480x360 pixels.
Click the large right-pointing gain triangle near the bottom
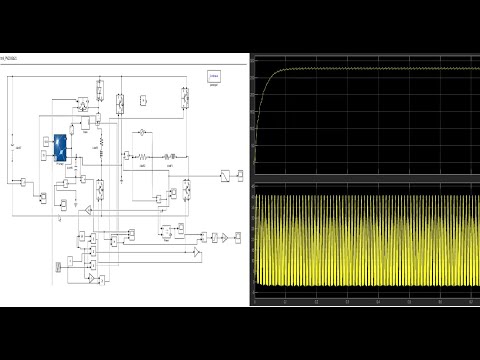(x=197, y=252)
